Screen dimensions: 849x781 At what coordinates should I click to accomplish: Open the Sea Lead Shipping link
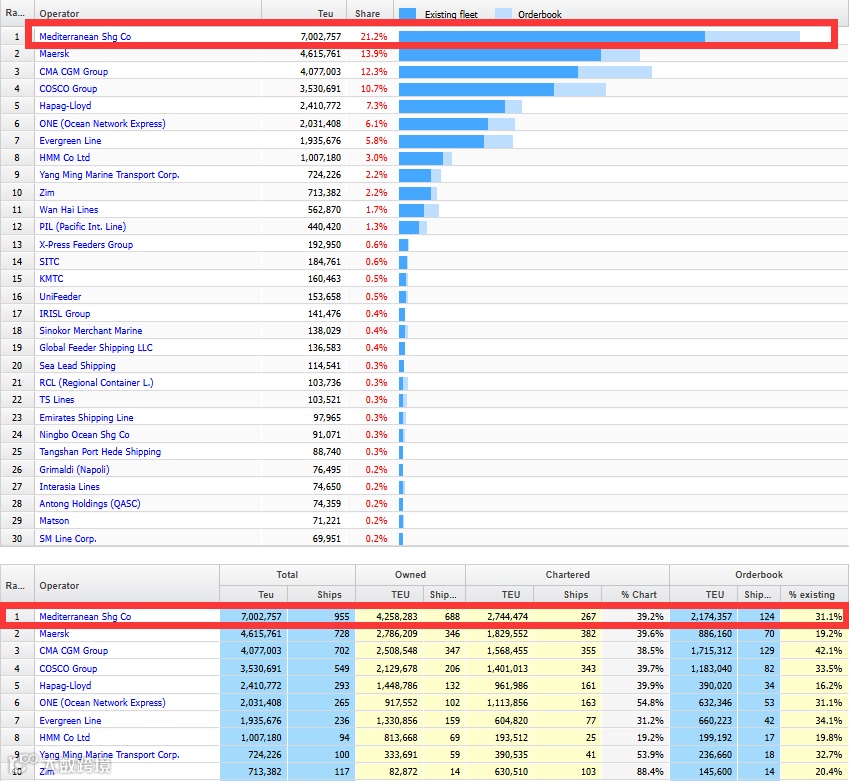tap(77, 366)
